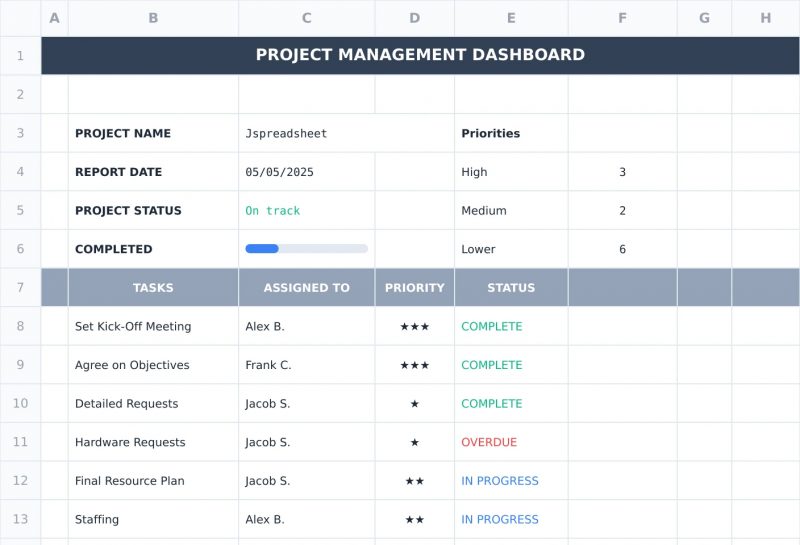Select column F header
800x545 pixels.
click(622, 18)
